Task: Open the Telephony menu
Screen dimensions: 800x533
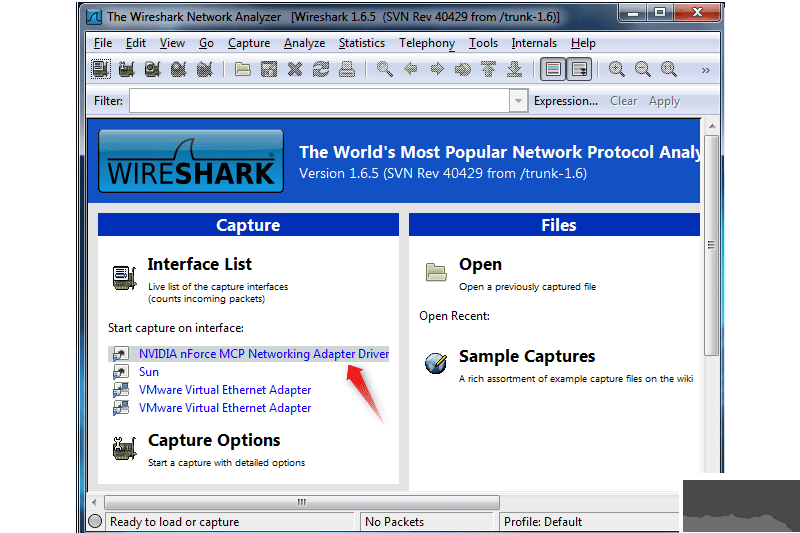Action: (427, 43)
